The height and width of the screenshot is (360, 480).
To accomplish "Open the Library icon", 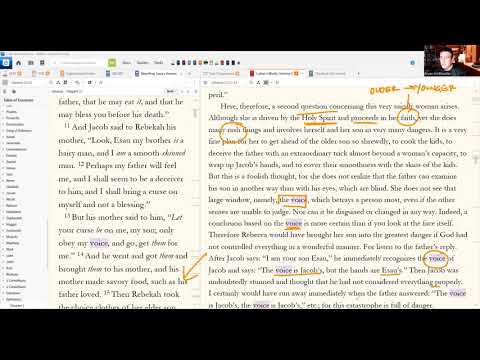I will point(30,63).
